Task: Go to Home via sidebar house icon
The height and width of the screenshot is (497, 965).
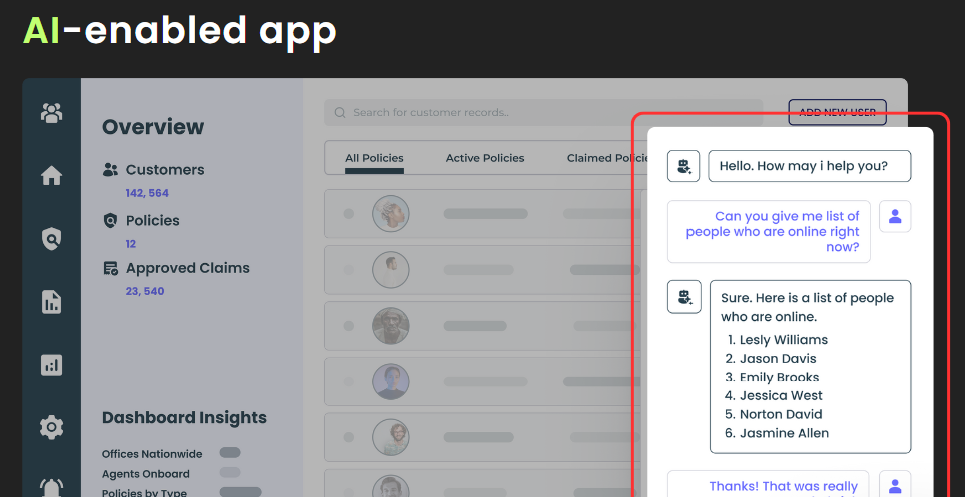Action: point(51,176)
